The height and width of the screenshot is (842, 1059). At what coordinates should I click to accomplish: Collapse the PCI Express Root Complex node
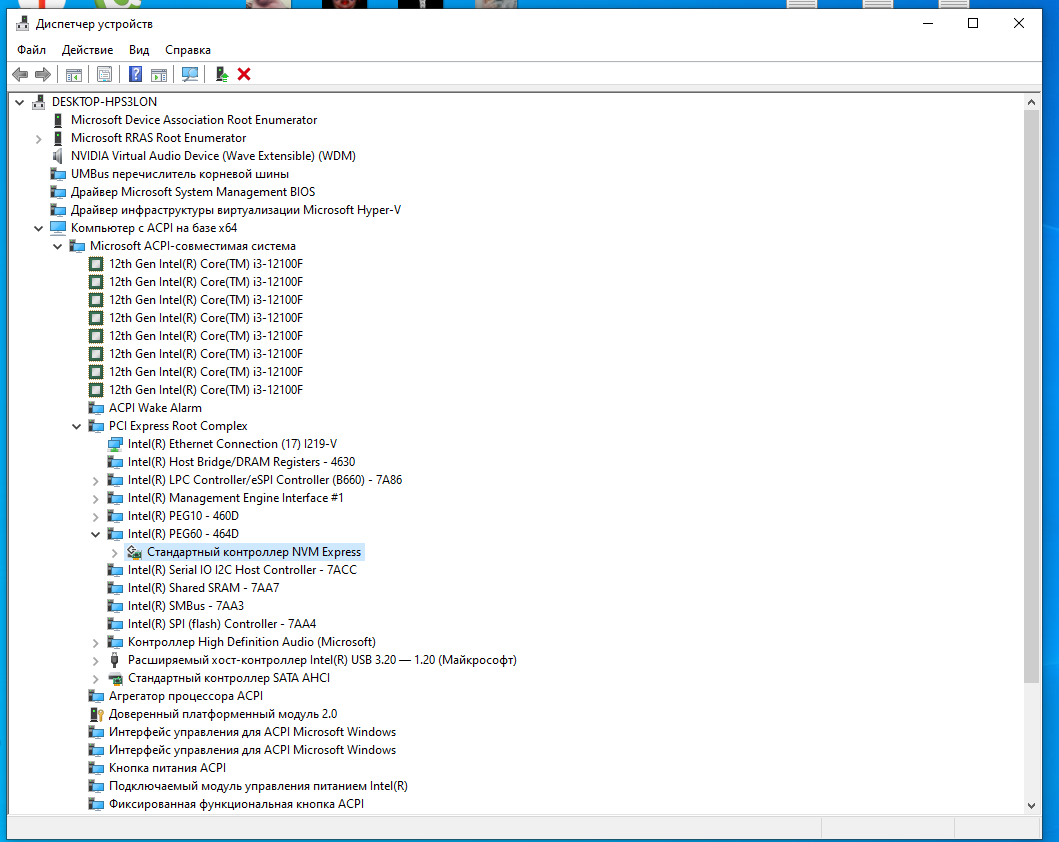tap(77, 426)
